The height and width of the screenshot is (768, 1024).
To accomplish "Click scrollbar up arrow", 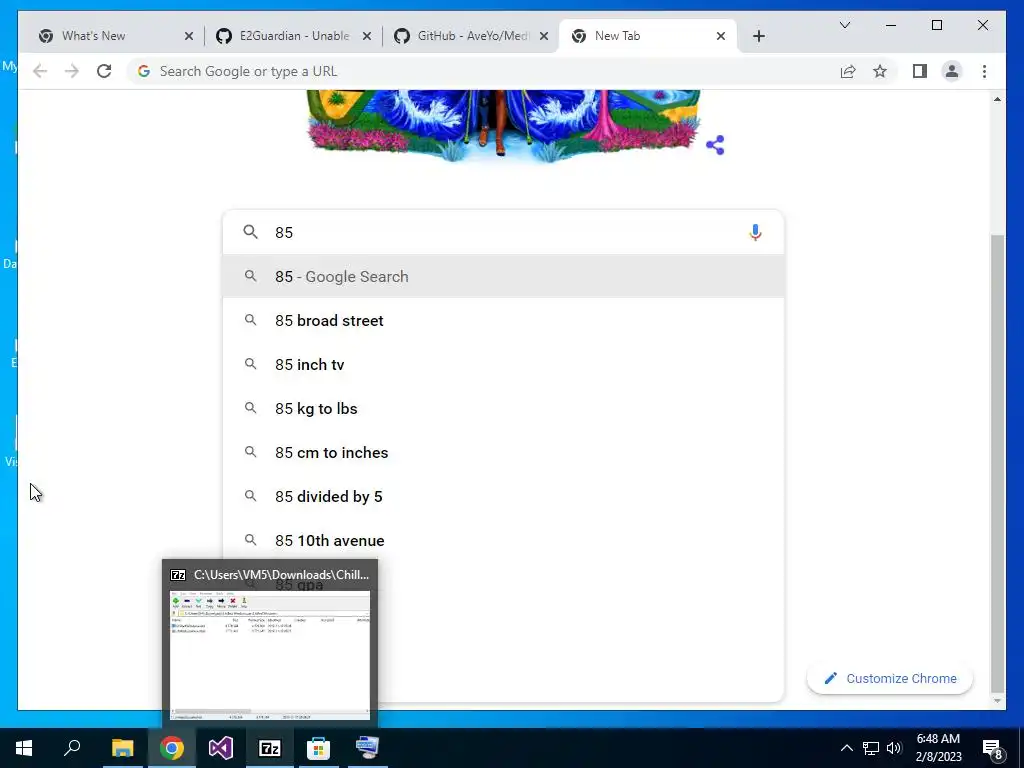I will 997,99.
